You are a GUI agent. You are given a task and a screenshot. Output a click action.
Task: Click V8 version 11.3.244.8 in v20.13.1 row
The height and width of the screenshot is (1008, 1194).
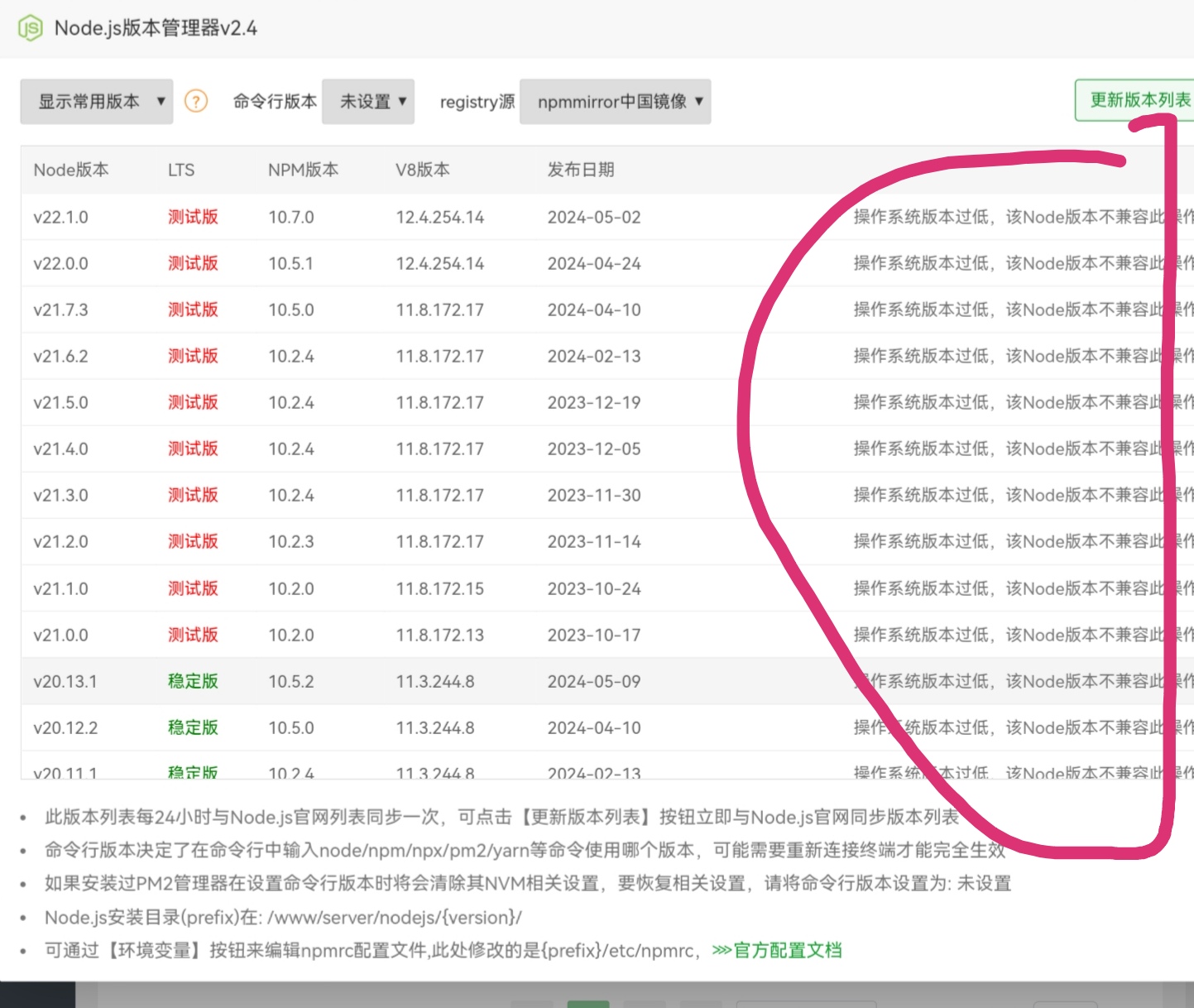pos(435,681)
